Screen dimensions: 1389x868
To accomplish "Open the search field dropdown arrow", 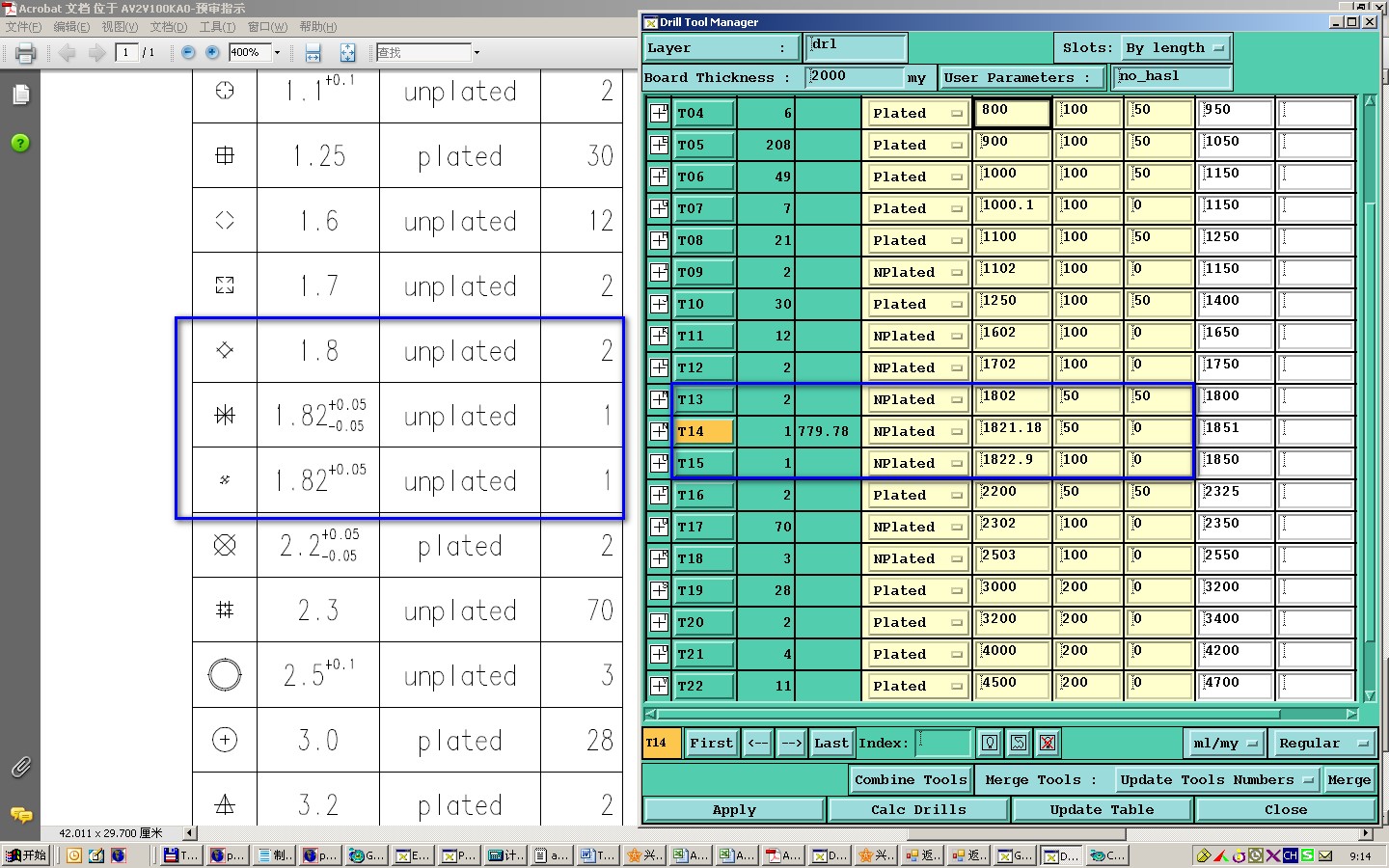I will pyautogui.click(x=477, y=53).
